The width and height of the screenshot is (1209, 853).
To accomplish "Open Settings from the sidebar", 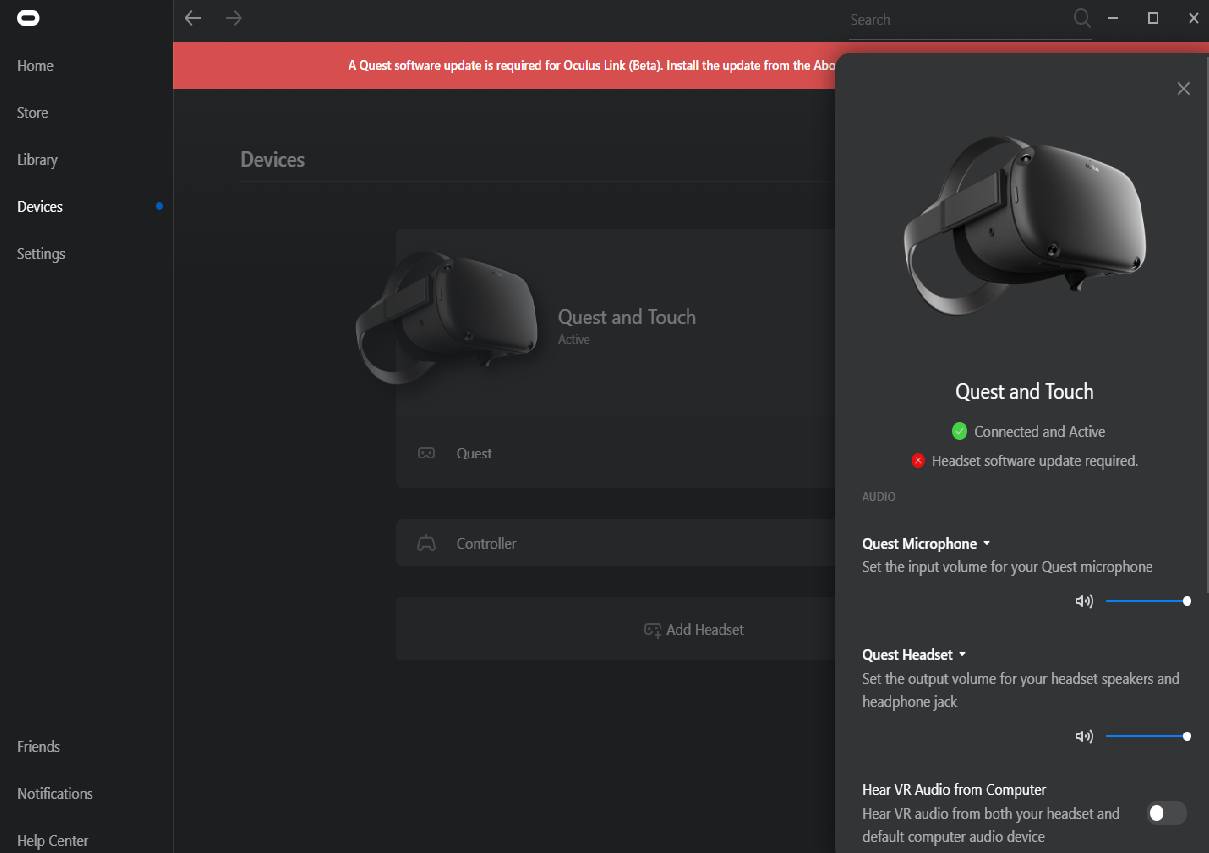I will tap(41, 254).
